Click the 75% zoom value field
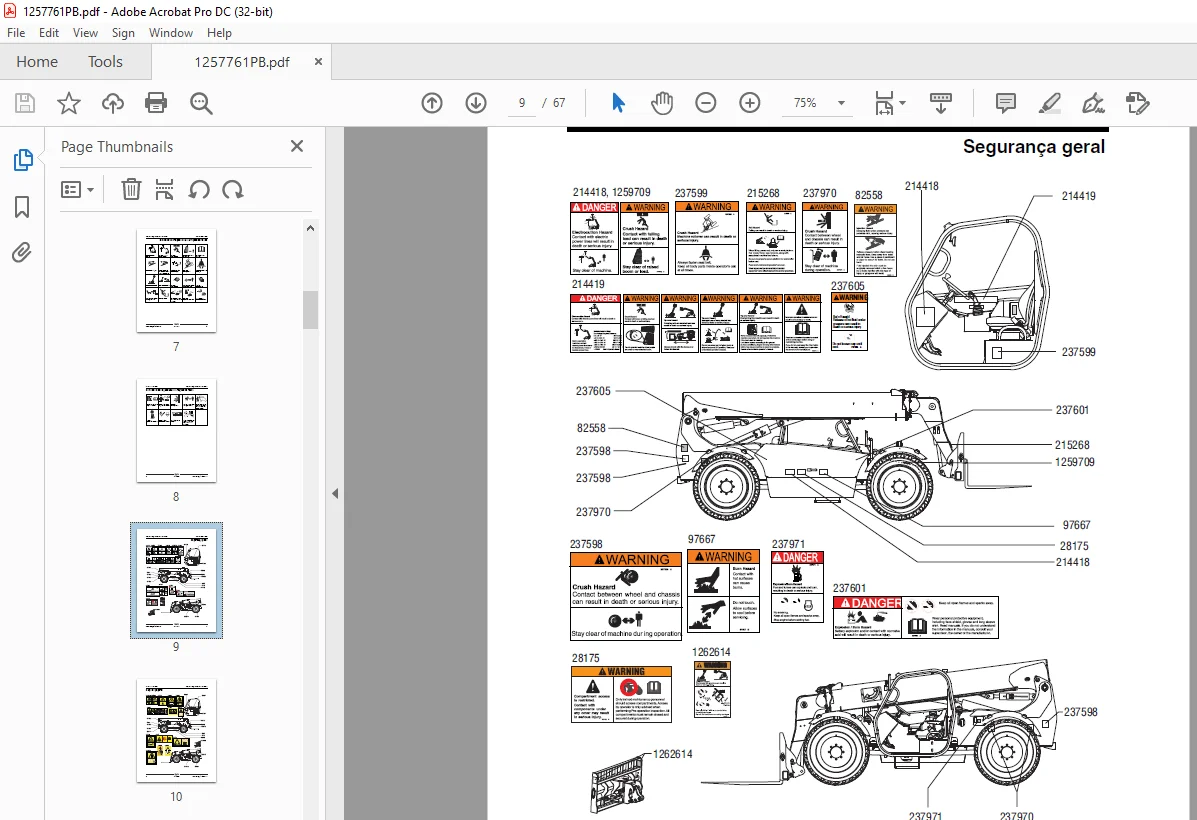This screenshot has height=820, width=1197. click(x=805, y=103)
